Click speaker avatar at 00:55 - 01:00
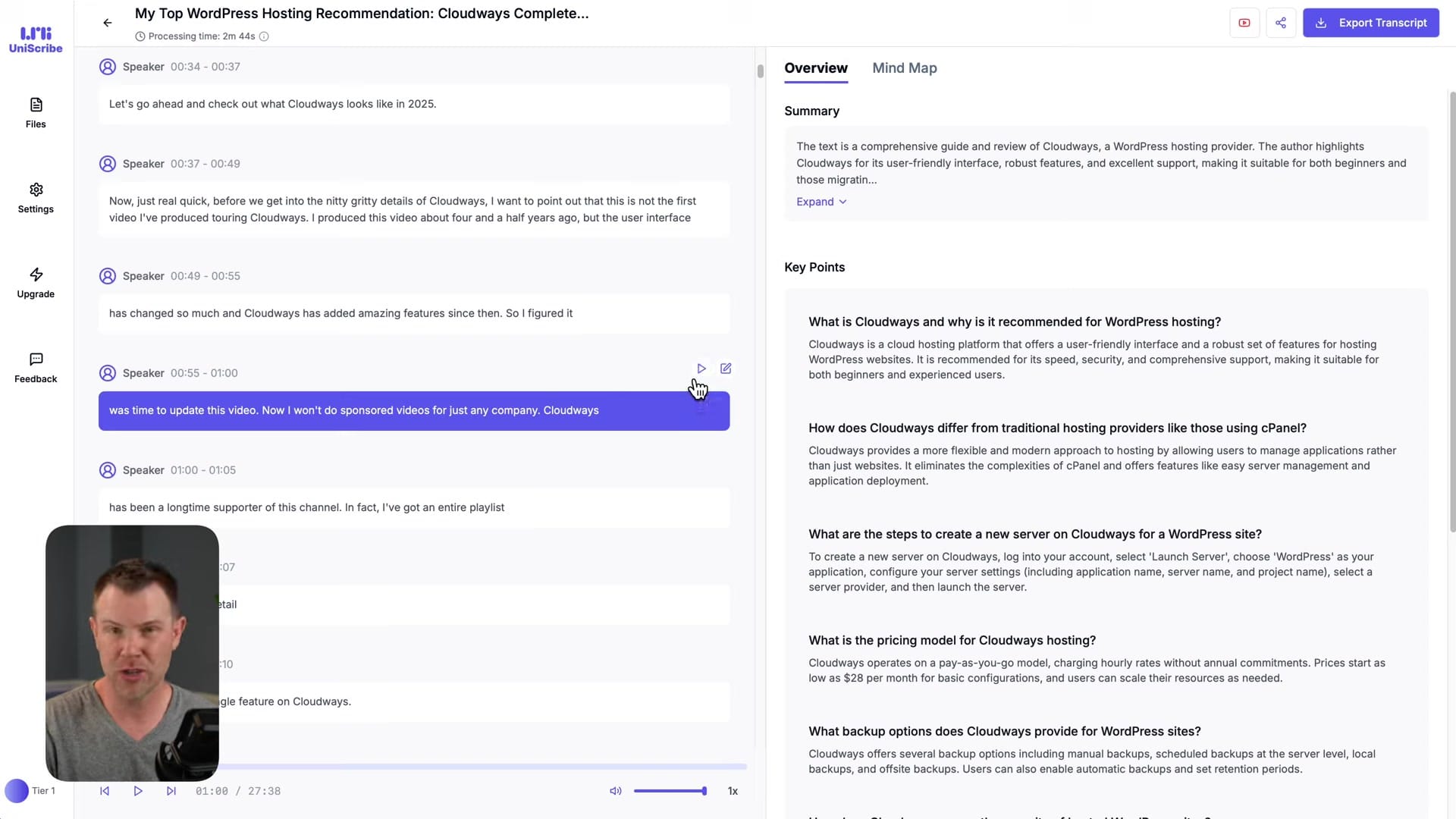 [108, 373]
